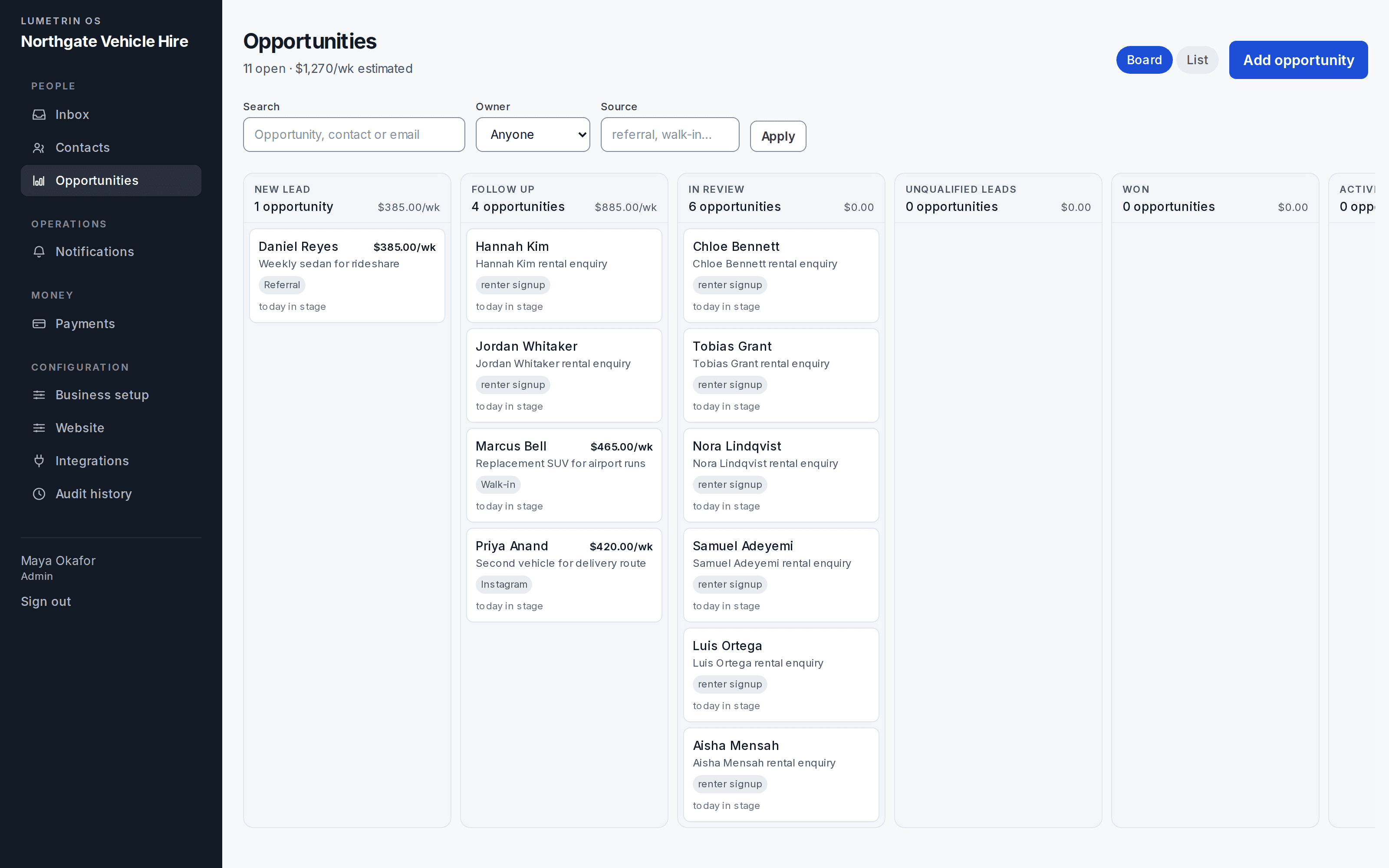Open Inbox in sidebar

[x=111, y=115]
